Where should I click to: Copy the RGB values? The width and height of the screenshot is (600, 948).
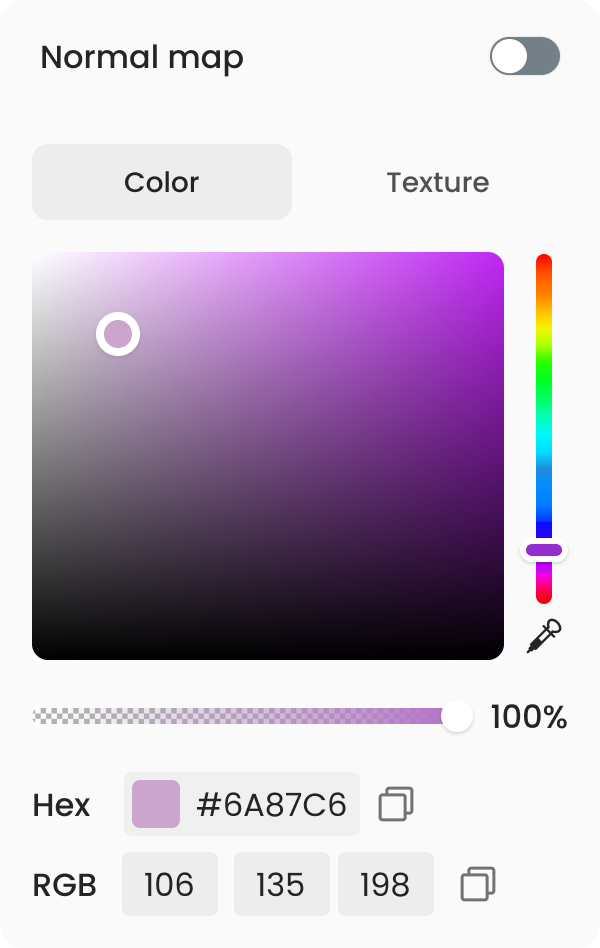(x=478, y=884)
